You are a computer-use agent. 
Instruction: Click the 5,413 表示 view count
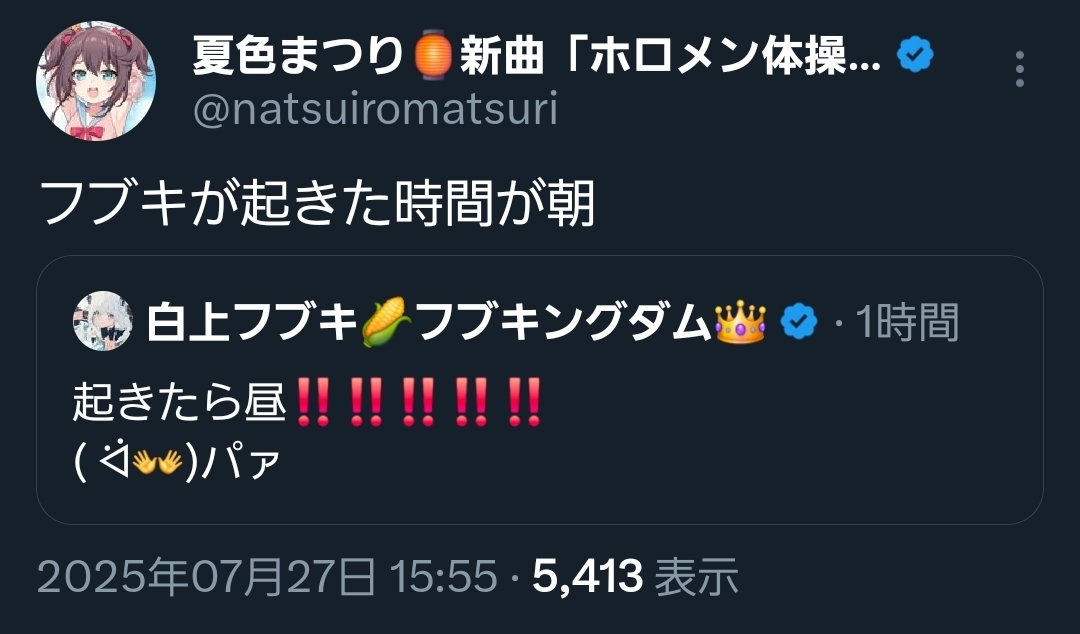635,576
